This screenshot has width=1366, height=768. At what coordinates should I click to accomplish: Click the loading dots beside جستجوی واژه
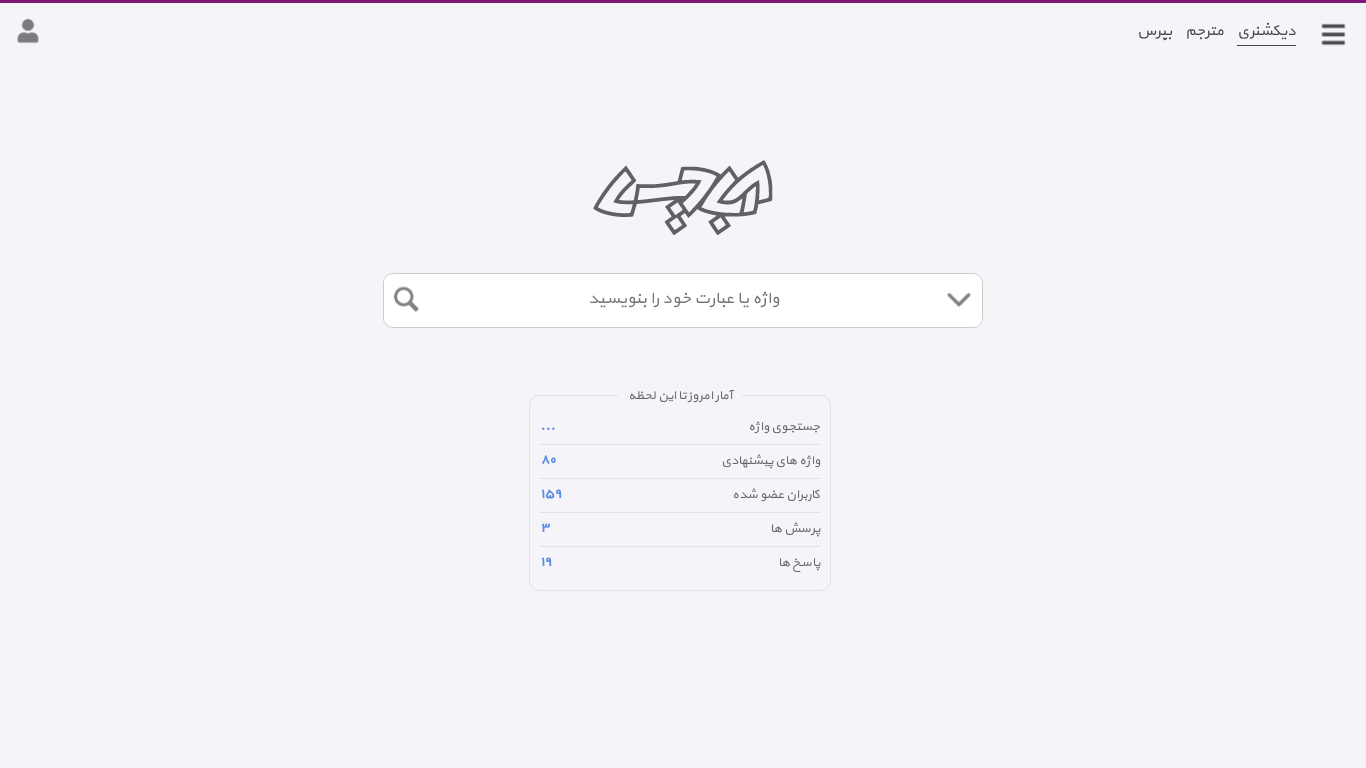548,428
